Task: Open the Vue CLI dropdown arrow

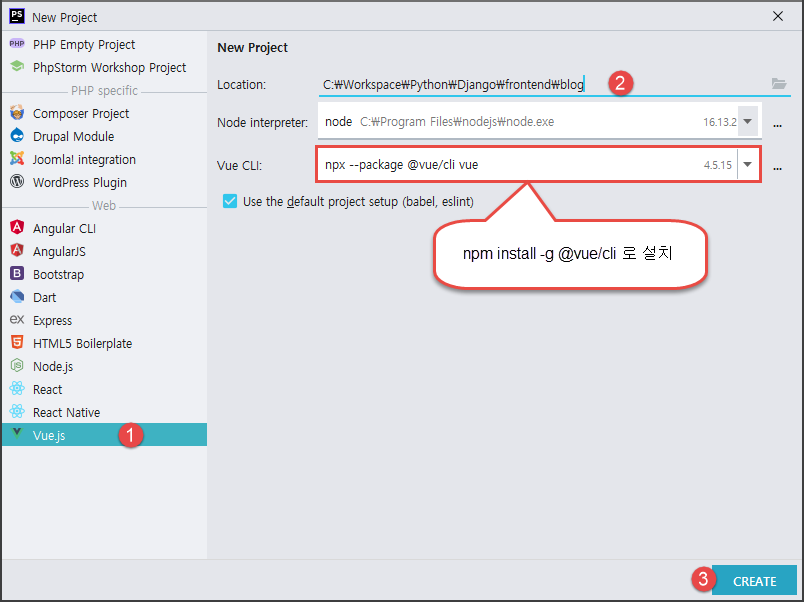Action: [748, 165]
